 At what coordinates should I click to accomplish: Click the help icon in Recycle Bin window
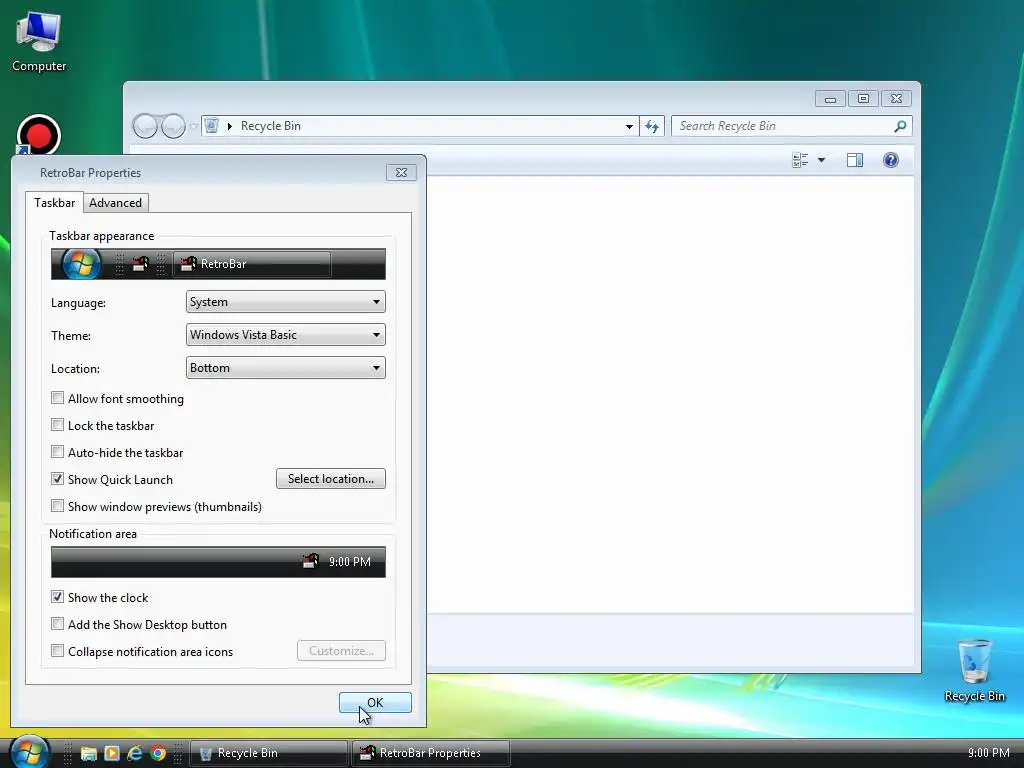pos(891,160)
